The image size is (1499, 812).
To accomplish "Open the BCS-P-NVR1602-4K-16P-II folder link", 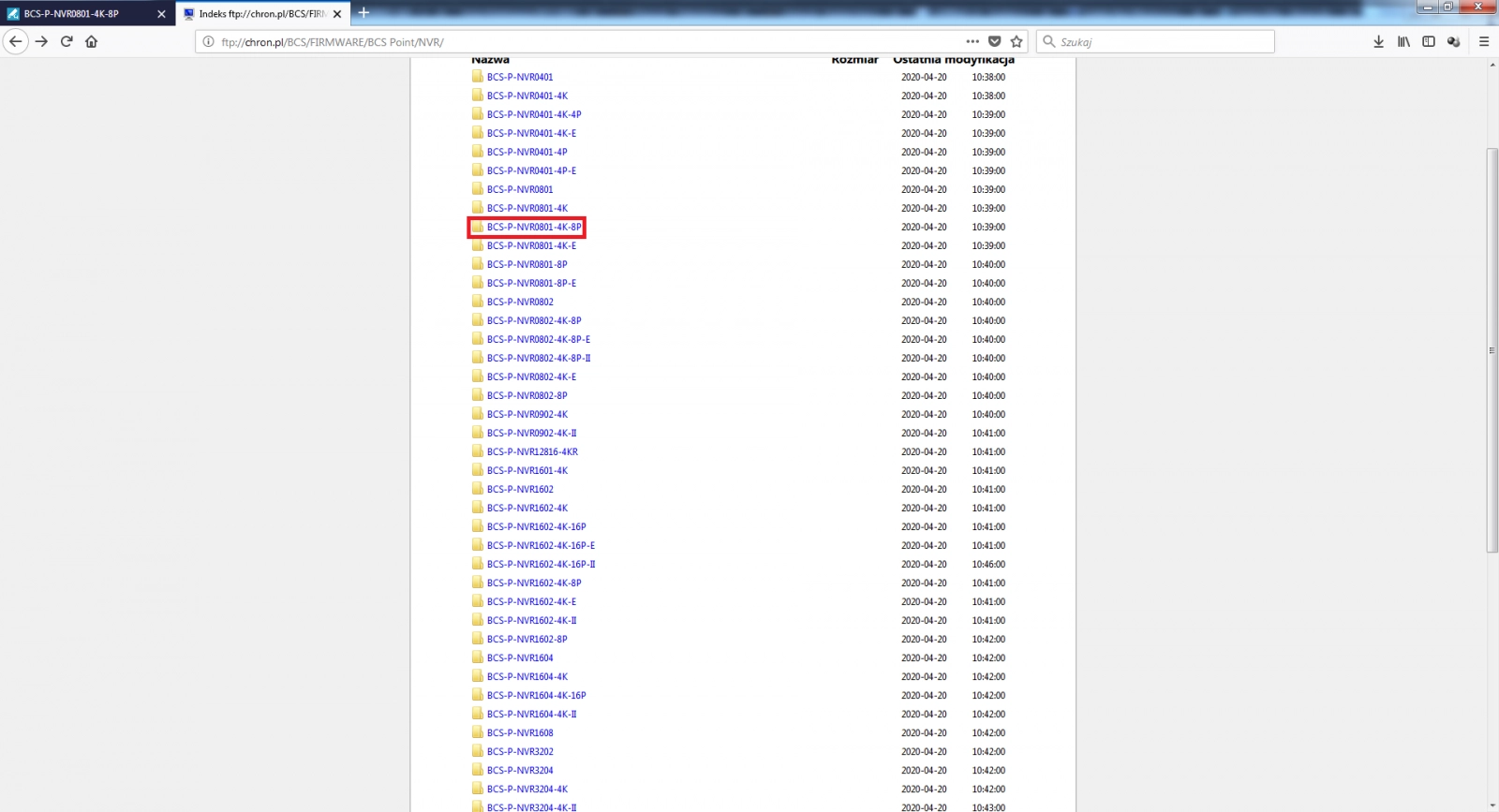I will click(542, 564).
